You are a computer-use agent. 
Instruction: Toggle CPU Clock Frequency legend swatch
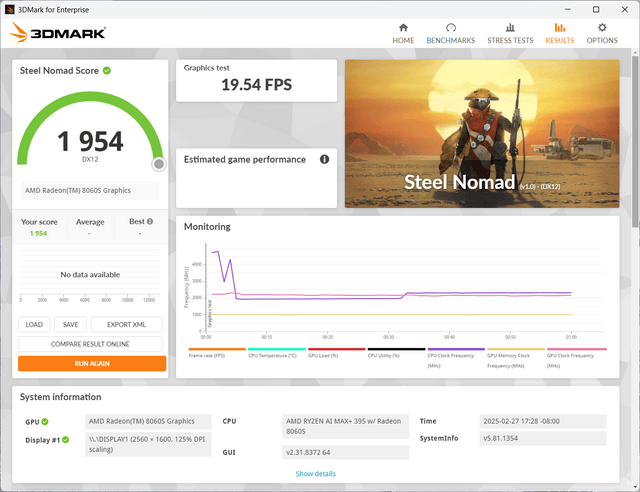pos(456,349)
